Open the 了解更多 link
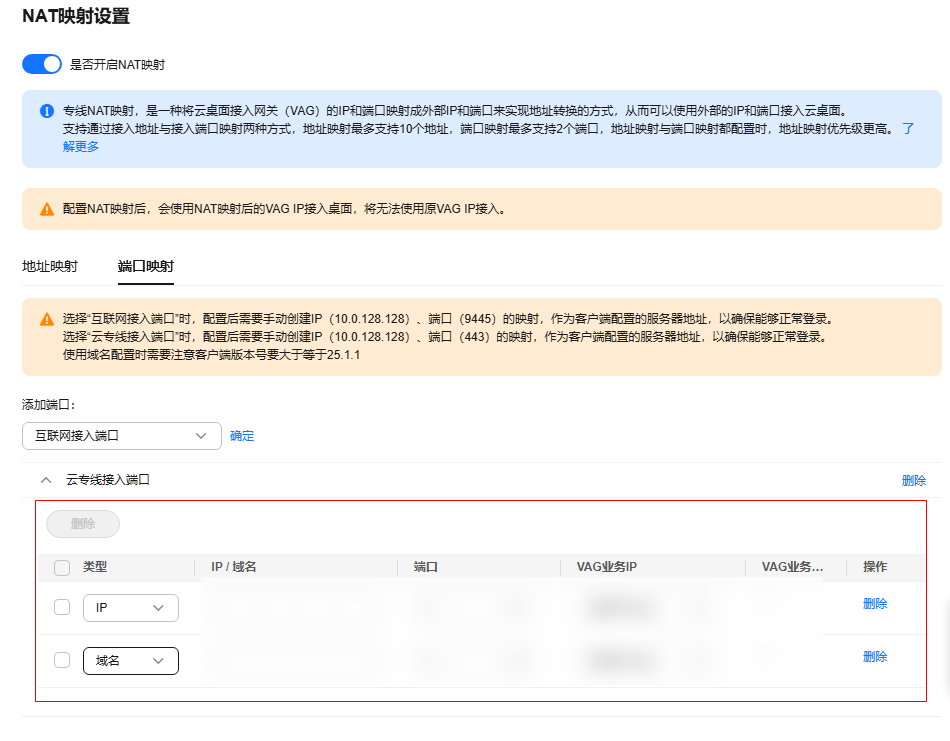Screen dimensions: 950x741 (80, 146)
